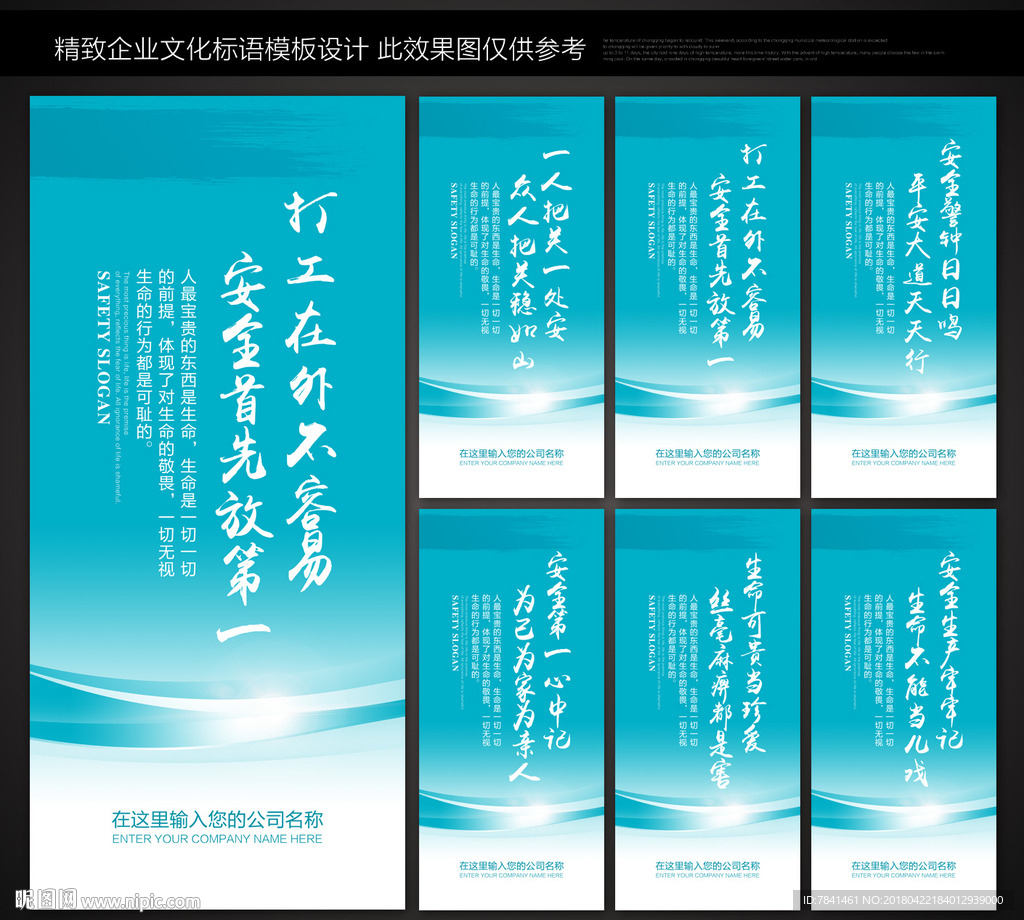The image size is (1024, 920).
Task: Click the large slogan line 安全首先放第一 on the big poster
Action: point(244,449)
